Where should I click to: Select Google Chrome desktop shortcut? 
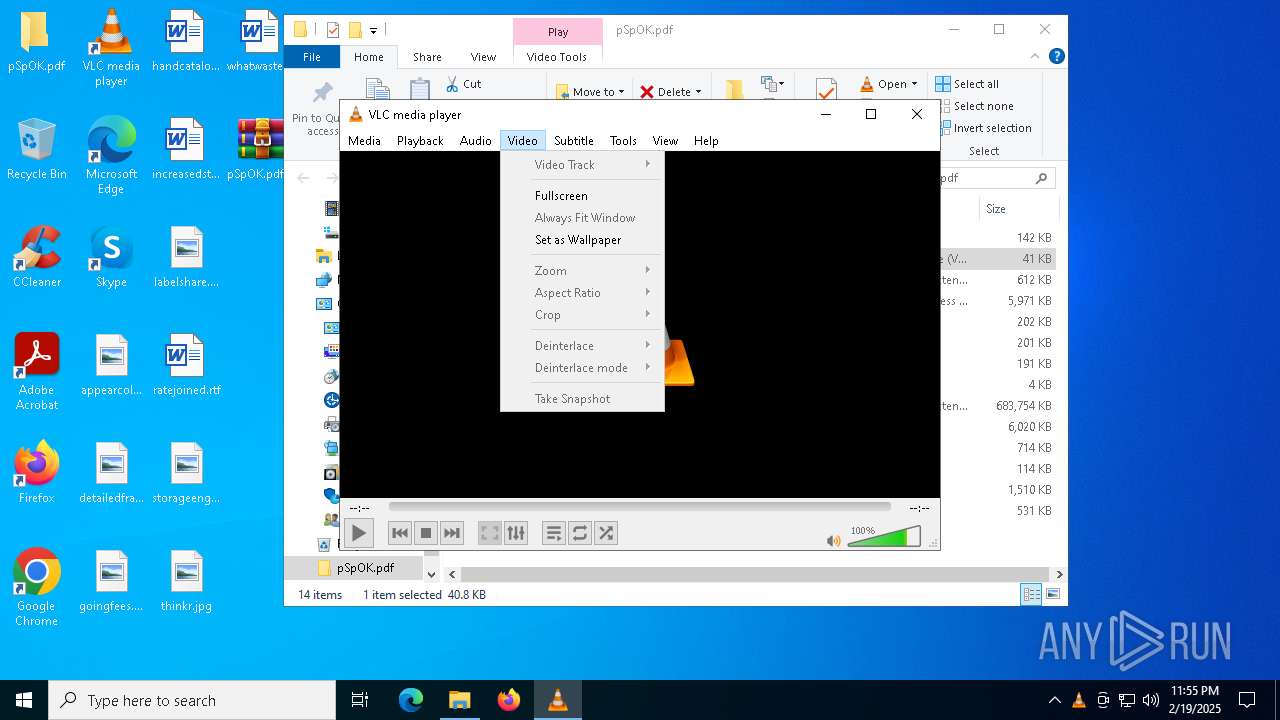coord(37,587)
